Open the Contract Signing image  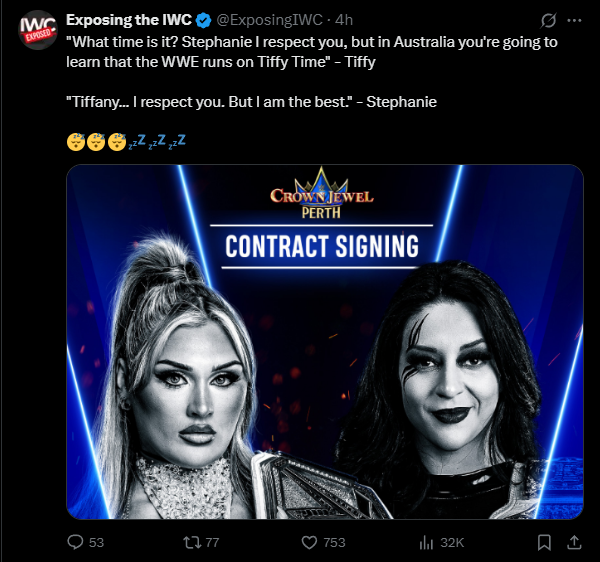click(325, 342)
